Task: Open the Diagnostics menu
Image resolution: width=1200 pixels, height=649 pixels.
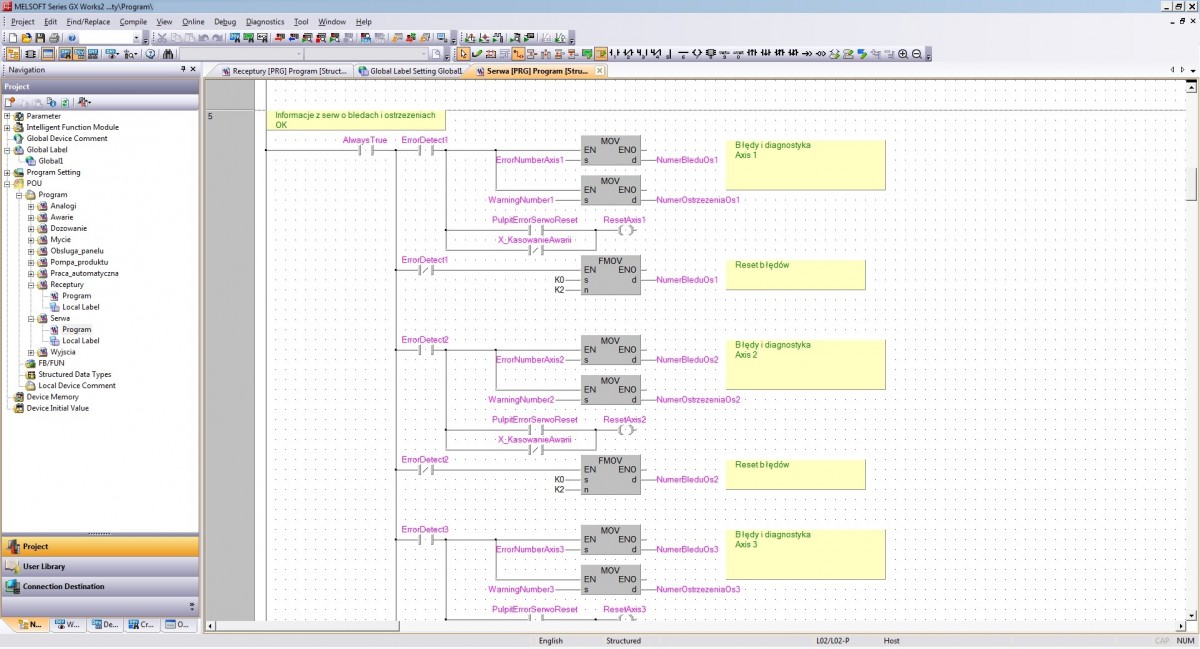Action: pyautogui.click(x=264, y=21)
